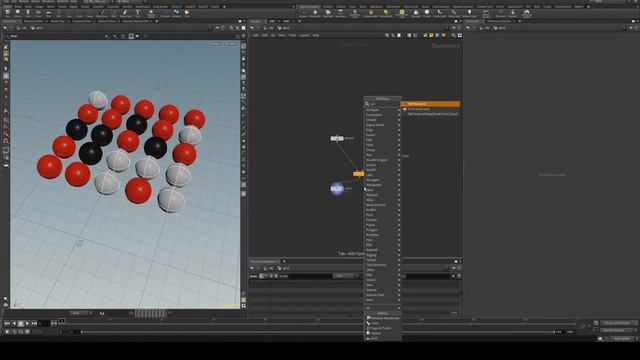Viewport: 640px width, 360px height.
Task: Select the Sphere shelf tool
Action: tap(18, 13)
